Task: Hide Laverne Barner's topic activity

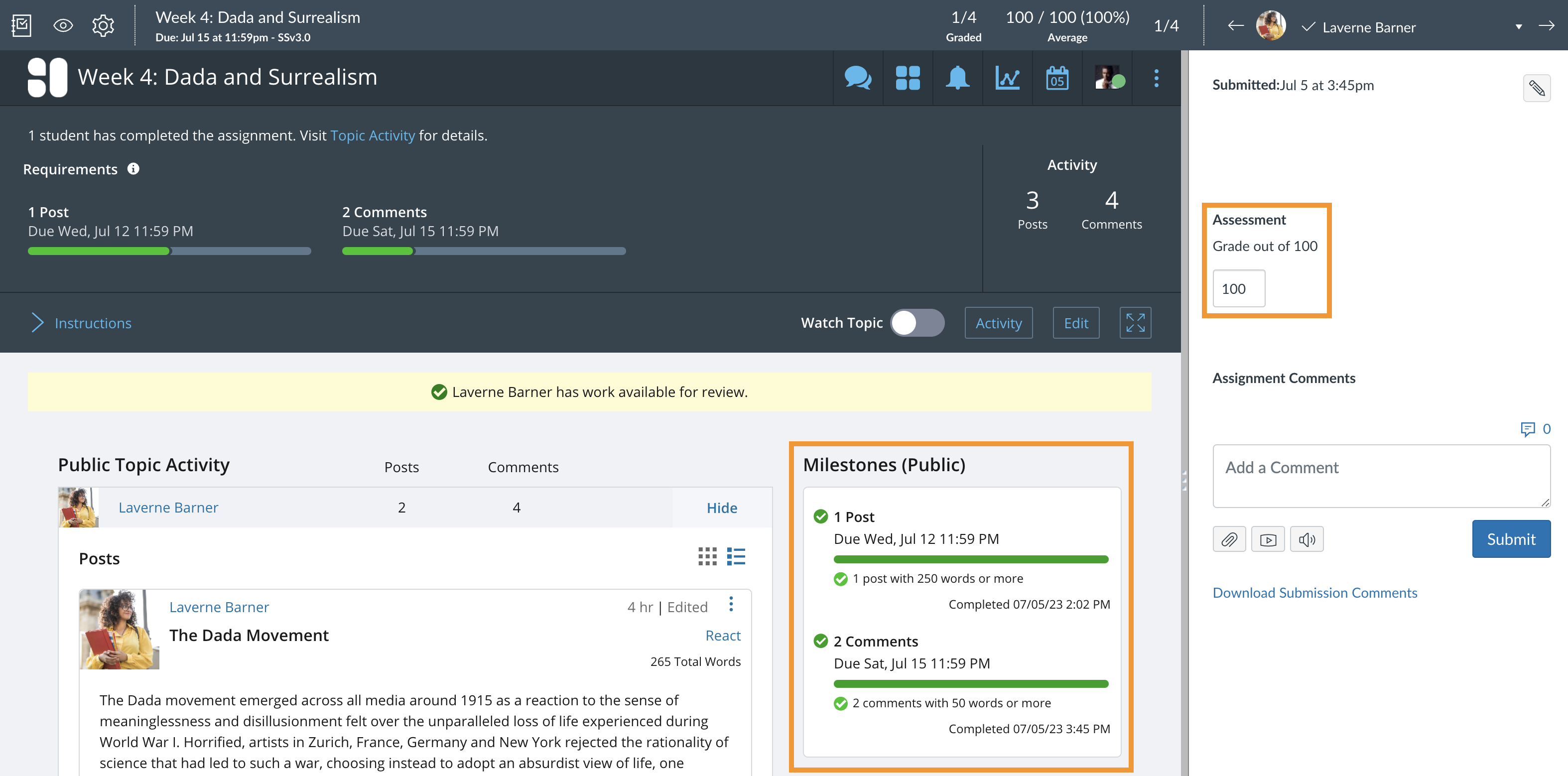Action: pyautogui.click(x=721, y=508)
